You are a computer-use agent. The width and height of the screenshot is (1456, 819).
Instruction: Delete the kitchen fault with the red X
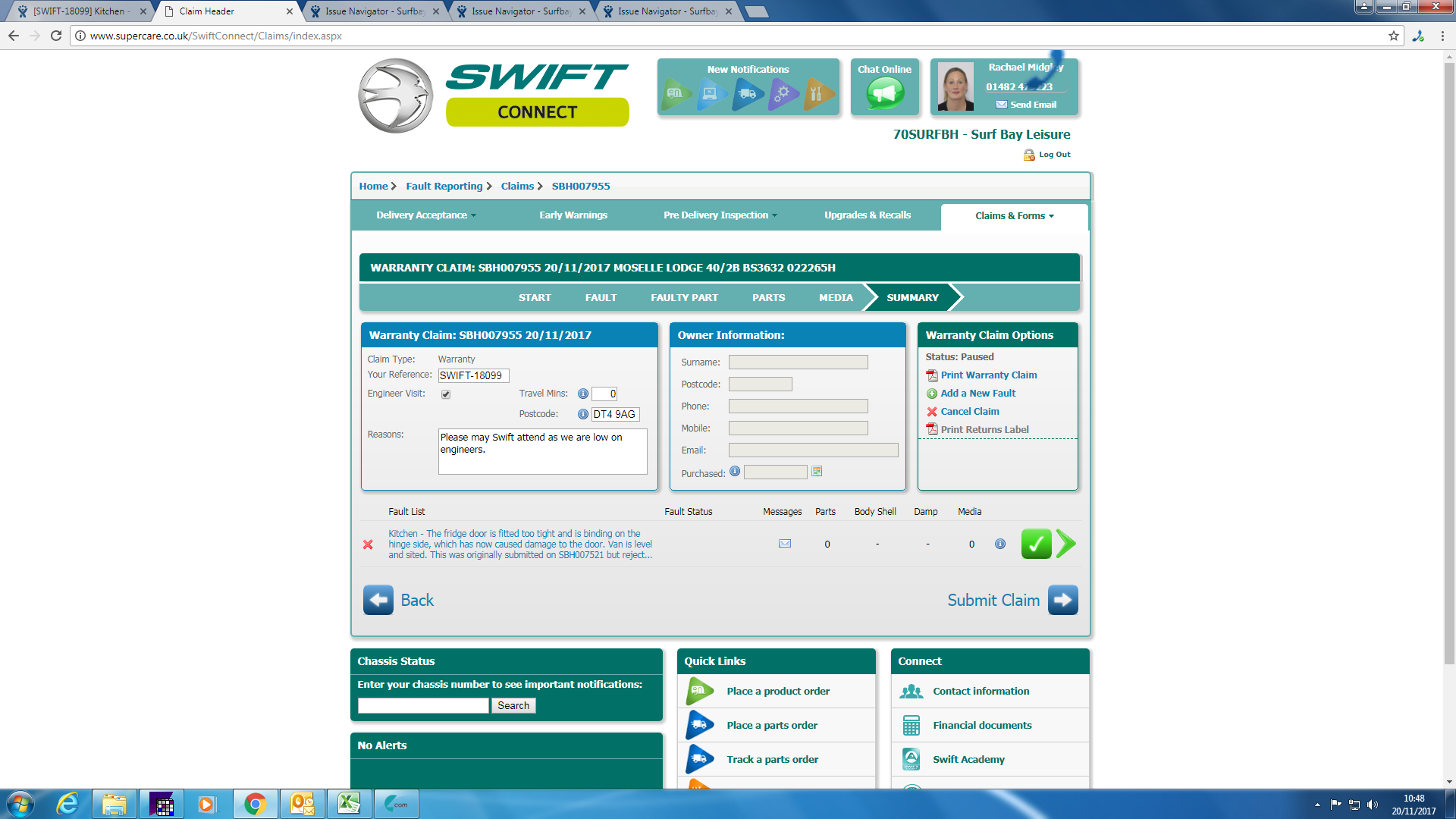[368, 544]
